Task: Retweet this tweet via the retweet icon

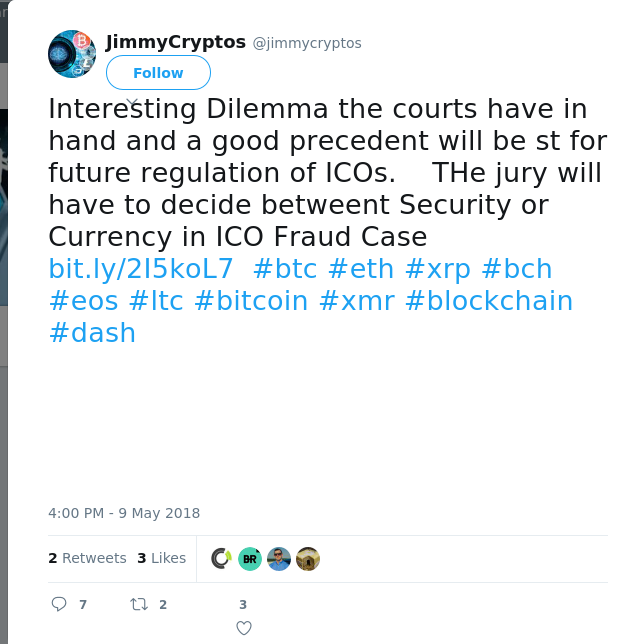Action: point(139,604)
